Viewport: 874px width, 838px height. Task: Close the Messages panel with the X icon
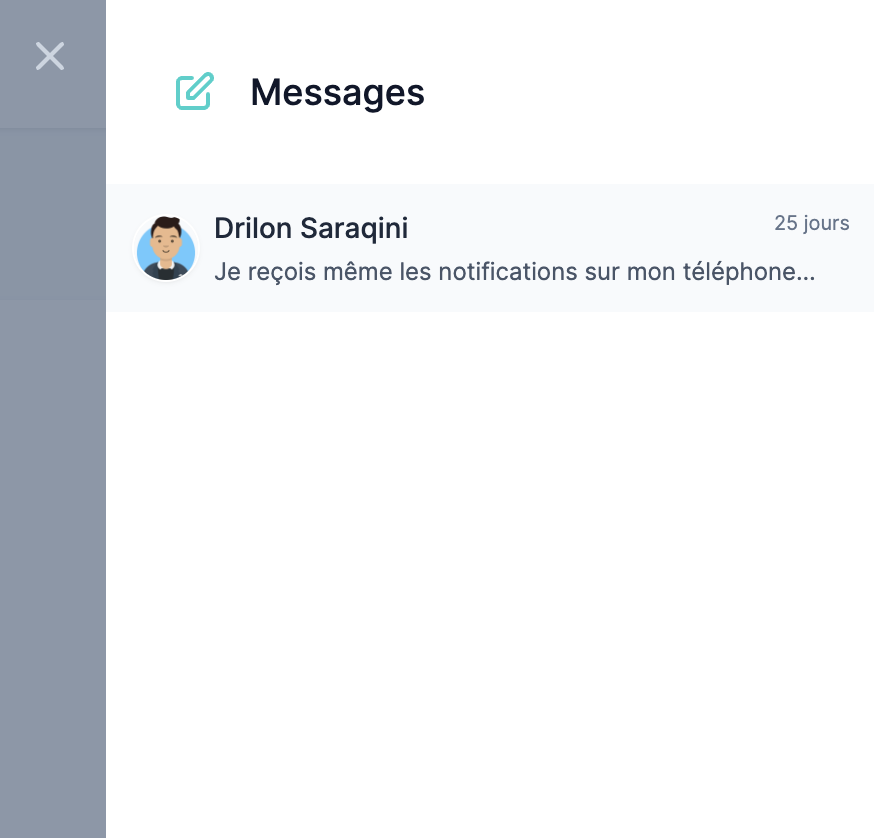50,56
